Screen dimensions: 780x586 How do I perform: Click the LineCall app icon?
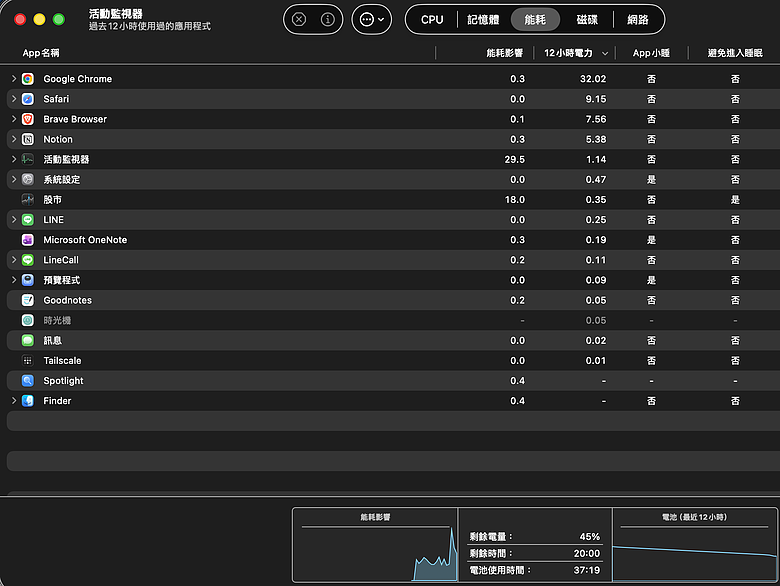28,260
